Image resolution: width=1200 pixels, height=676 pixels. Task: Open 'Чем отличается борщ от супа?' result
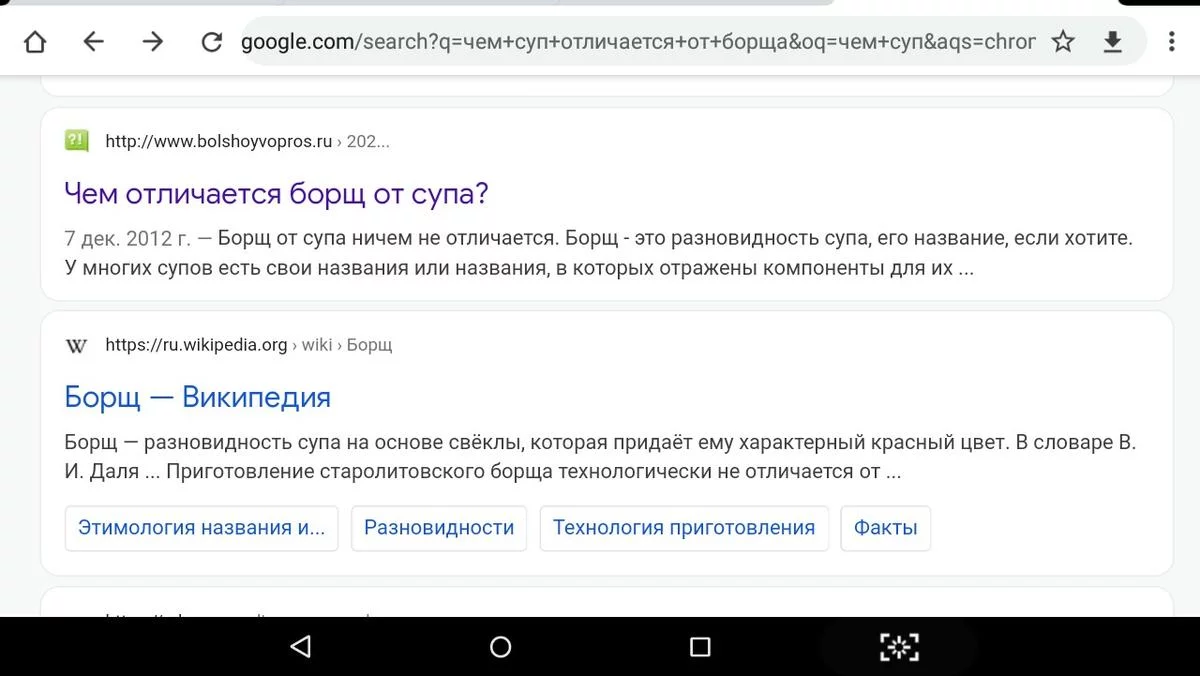[276, 193]
